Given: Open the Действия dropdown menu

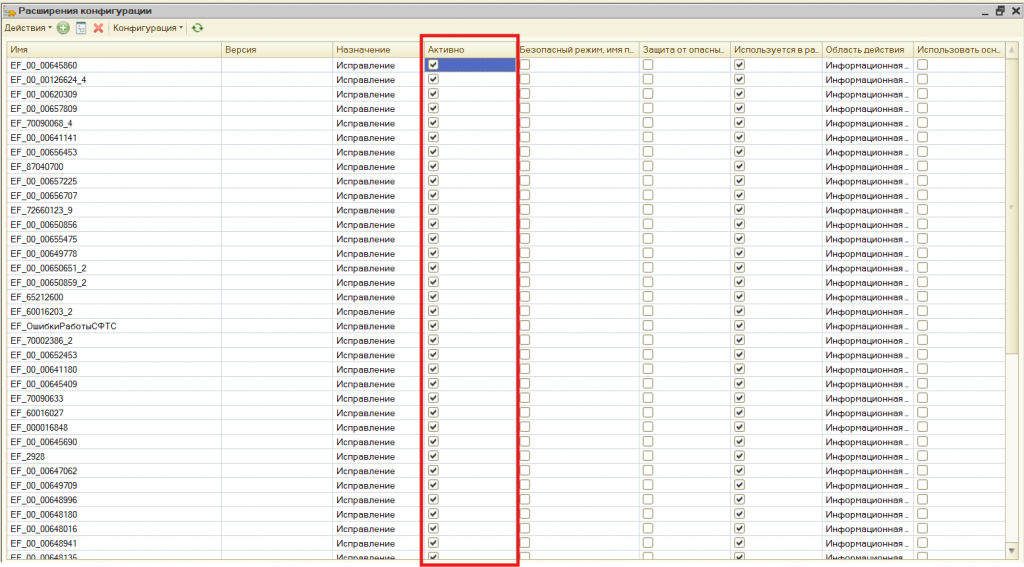Looking at the screenshot, I should [29, 28].
